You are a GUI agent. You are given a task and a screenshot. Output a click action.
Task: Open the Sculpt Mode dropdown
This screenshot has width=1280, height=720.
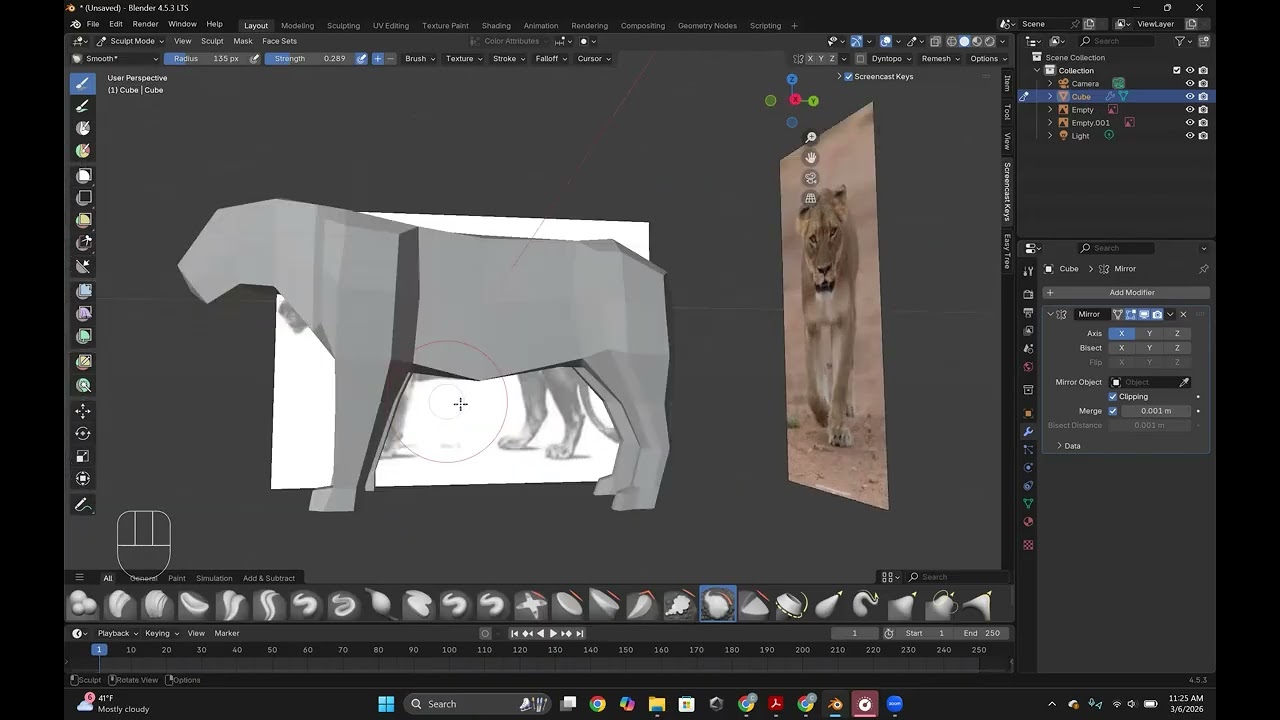[x=132, y=41]
